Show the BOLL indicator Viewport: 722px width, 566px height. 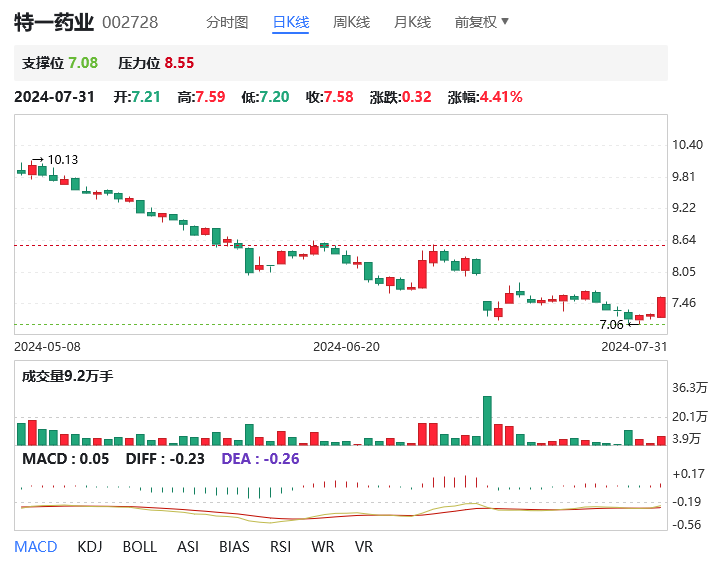click(x=140, y=547)
